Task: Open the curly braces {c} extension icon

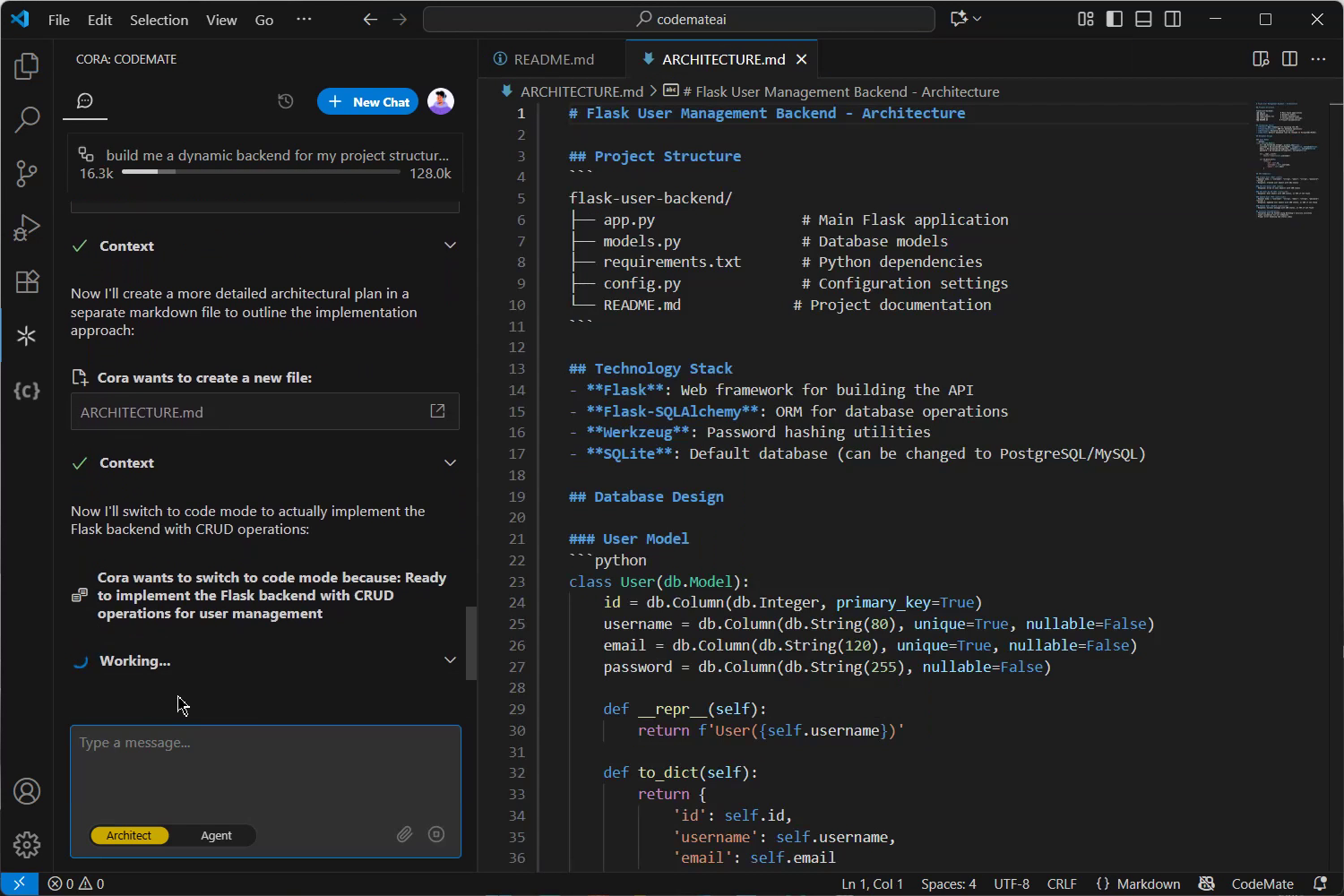Action: coord(27,391)
